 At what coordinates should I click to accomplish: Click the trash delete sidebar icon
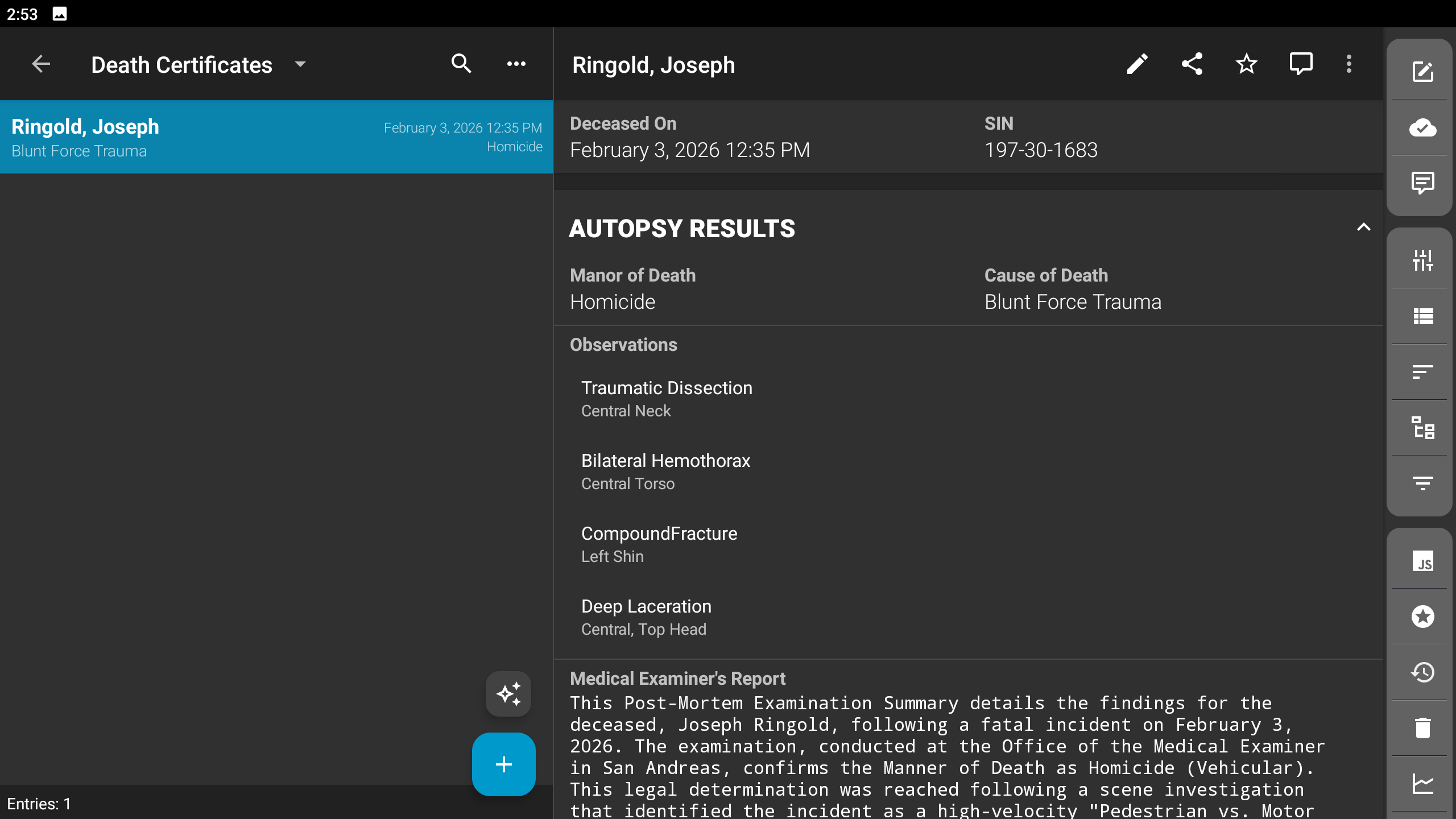pyautogui.click(x=1422, y=727)
